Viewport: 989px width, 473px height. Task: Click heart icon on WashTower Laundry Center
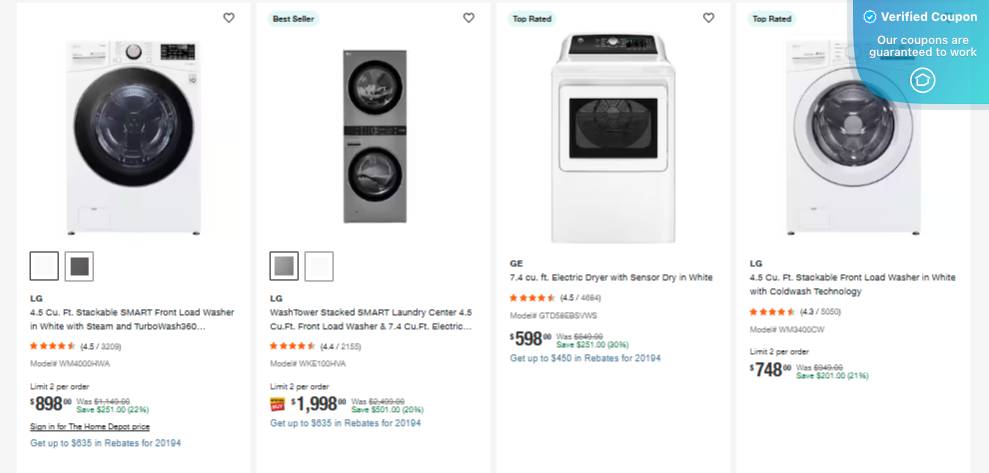click(469, 18)
